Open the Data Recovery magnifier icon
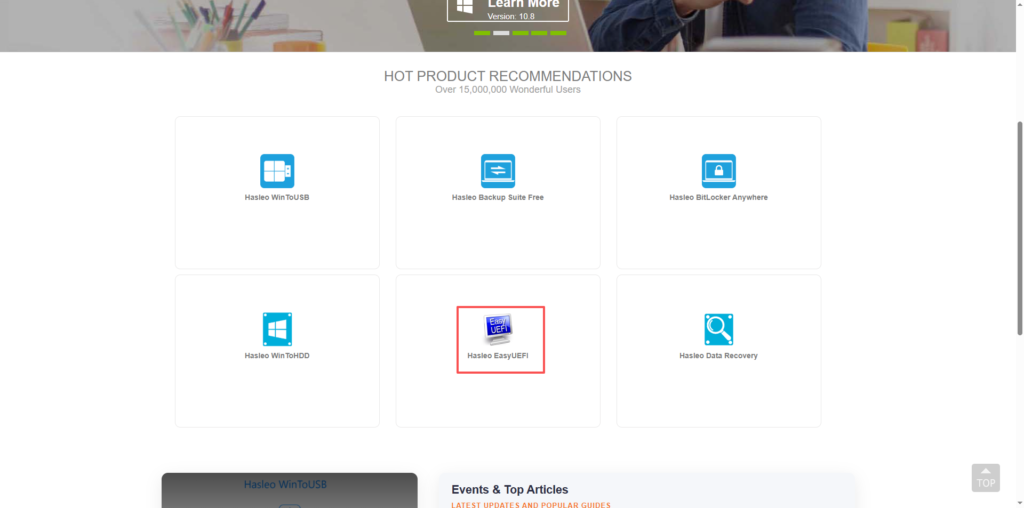Viewport: 1024px width, 508px height. (x=718, y=329)
